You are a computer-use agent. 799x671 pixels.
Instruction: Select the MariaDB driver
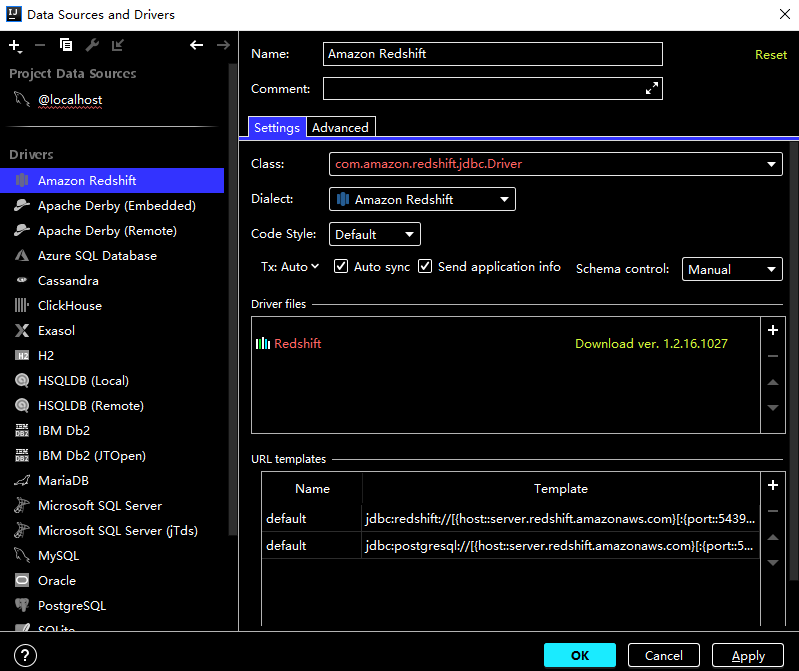click(112, 480)
